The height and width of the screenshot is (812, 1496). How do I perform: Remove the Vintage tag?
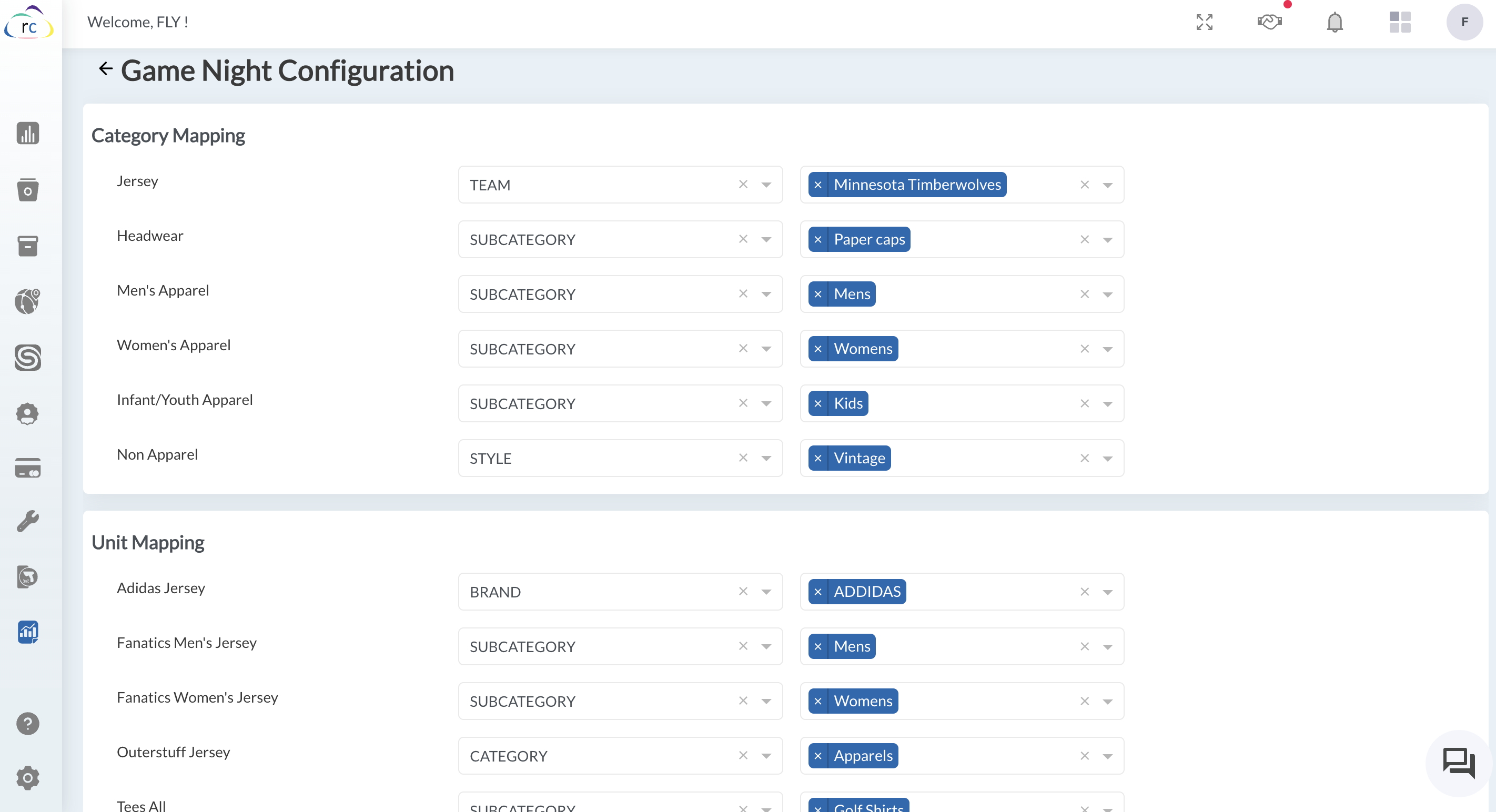[817, 458]
